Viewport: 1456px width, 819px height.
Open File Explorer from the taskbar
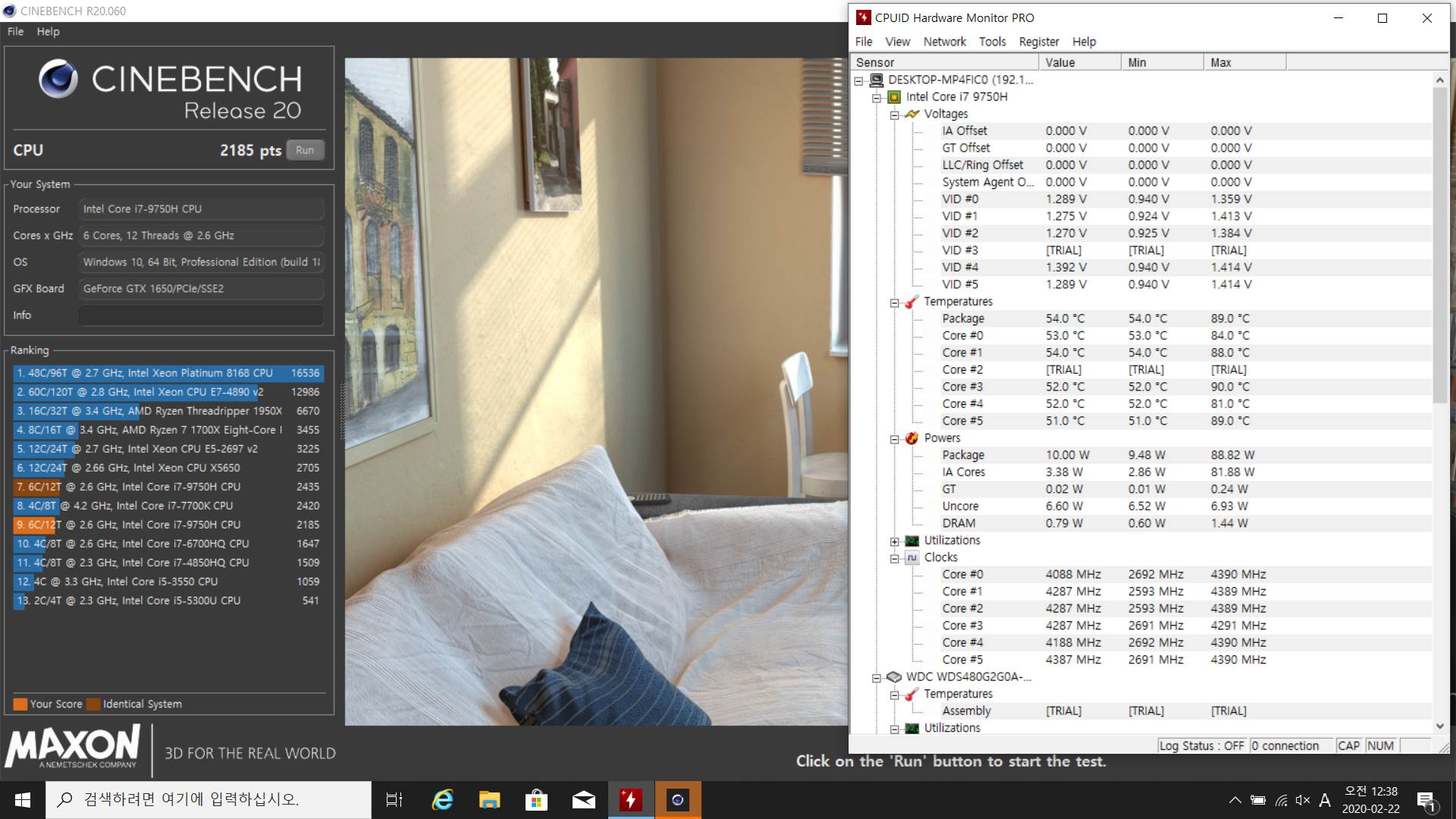[489, 800]
